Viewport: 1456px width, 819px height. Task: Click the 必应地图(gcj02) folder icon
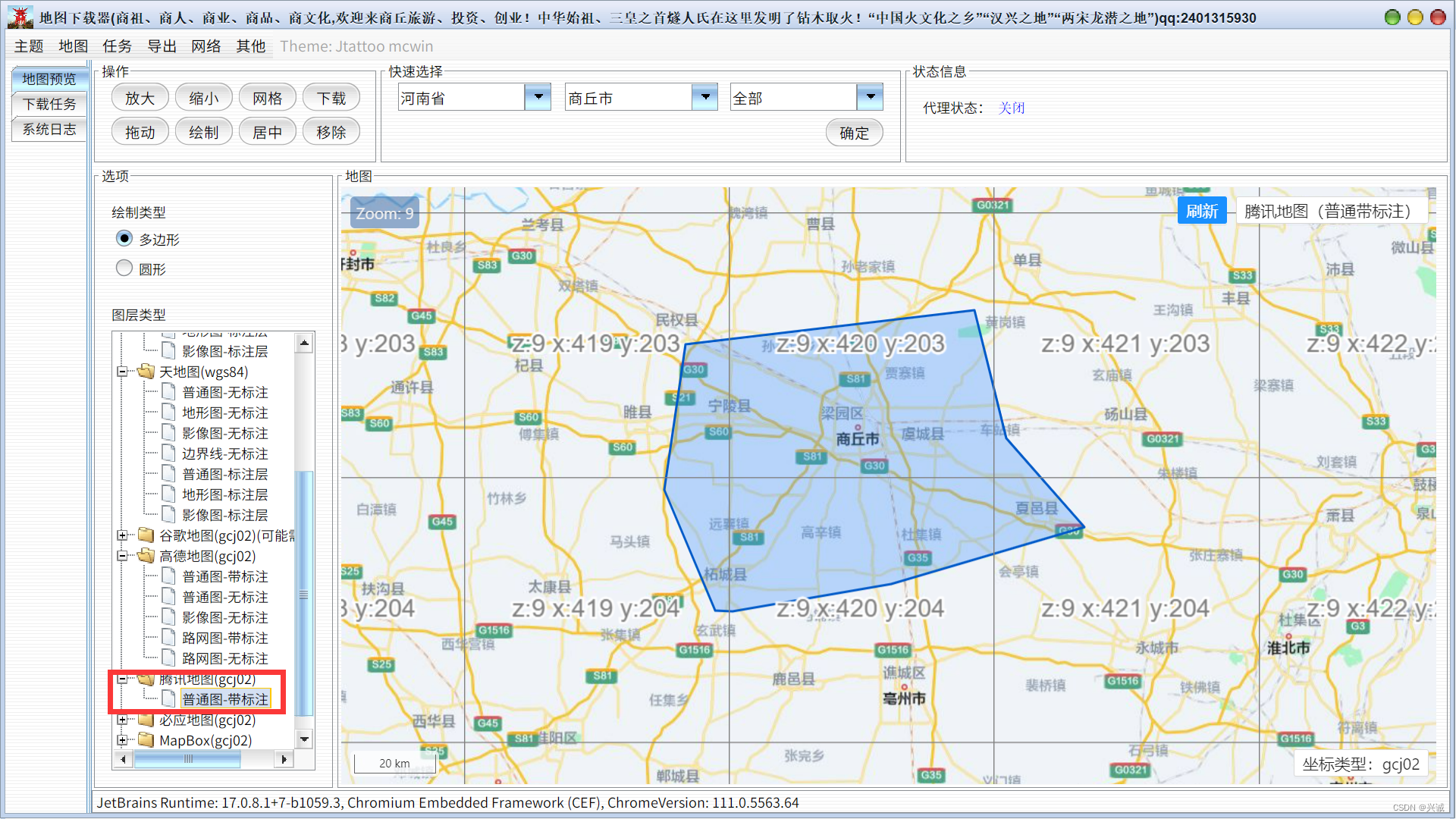[146, 720]
